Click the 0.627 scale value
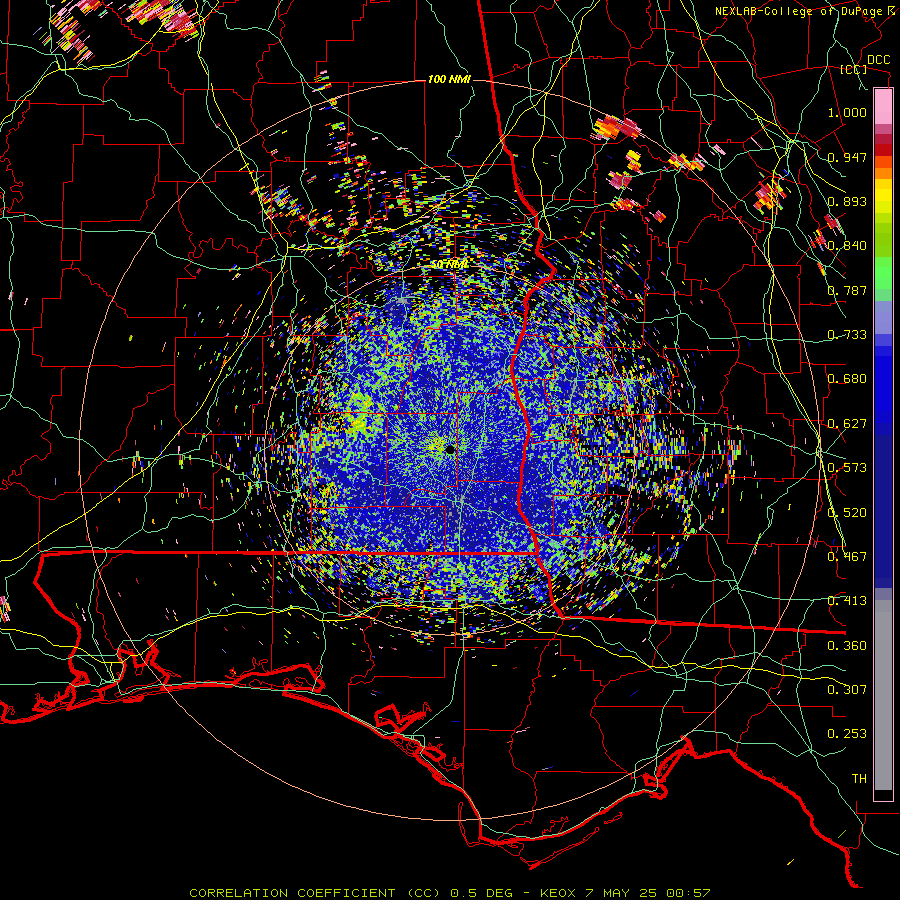This screenshot has width=900, height=900. pos(847,424)
